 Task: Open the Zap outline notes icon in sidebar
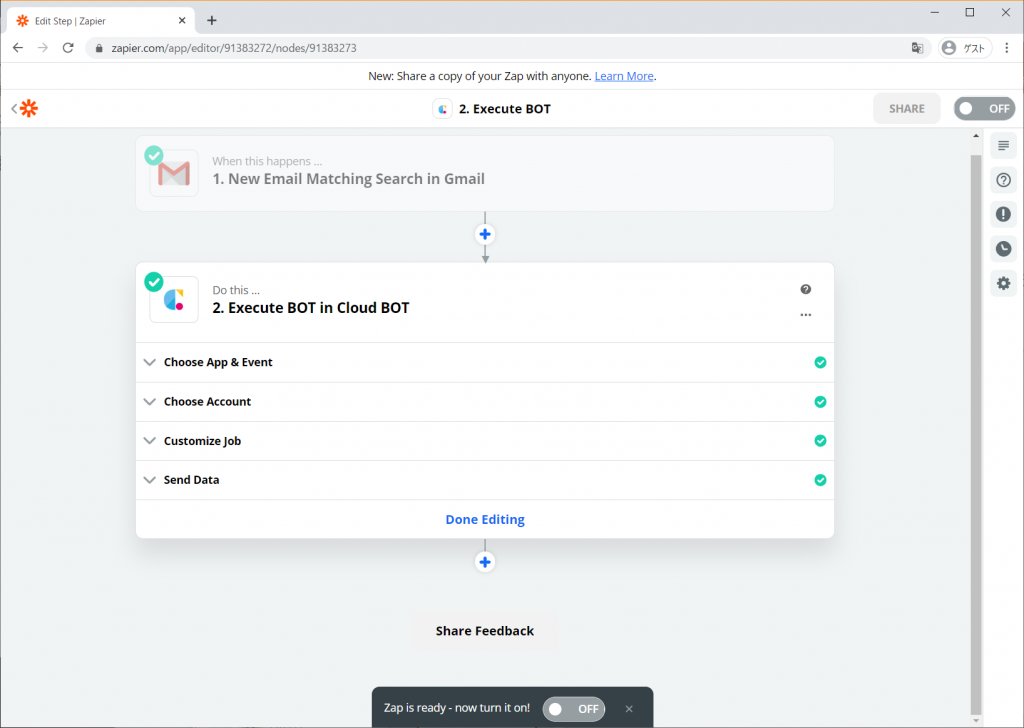click(1003, 146)
